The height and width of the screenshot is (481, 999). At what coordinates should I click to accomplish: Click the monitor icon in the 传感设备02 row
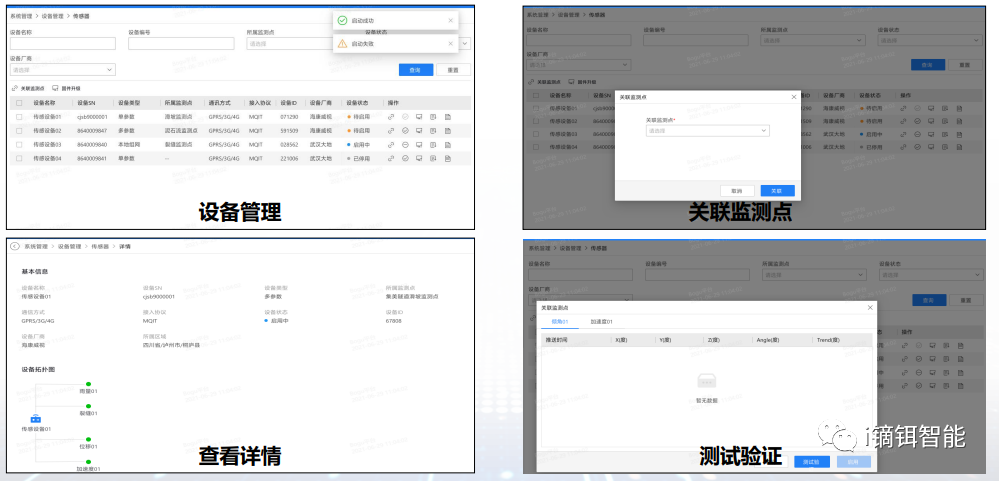point(419,131)
